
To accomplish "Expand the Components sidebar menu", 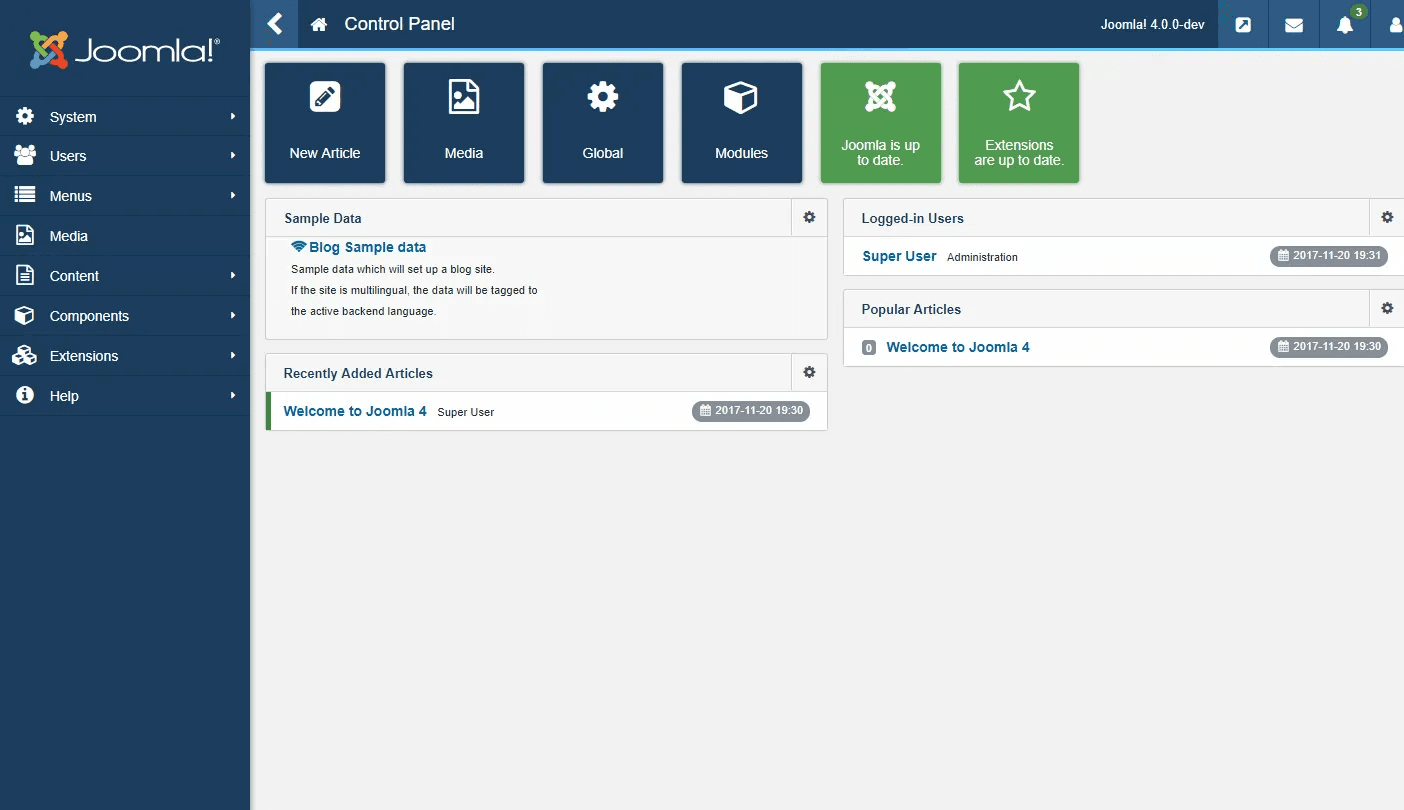I will click(91, 316).
